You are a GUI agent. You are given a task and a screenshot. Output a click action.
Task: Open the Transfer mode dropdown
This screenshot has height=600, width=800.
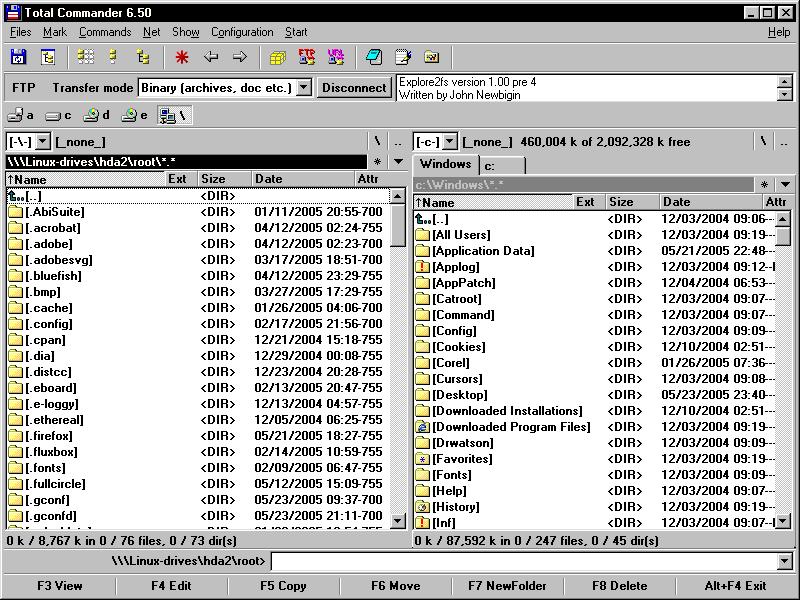(304, 88)
